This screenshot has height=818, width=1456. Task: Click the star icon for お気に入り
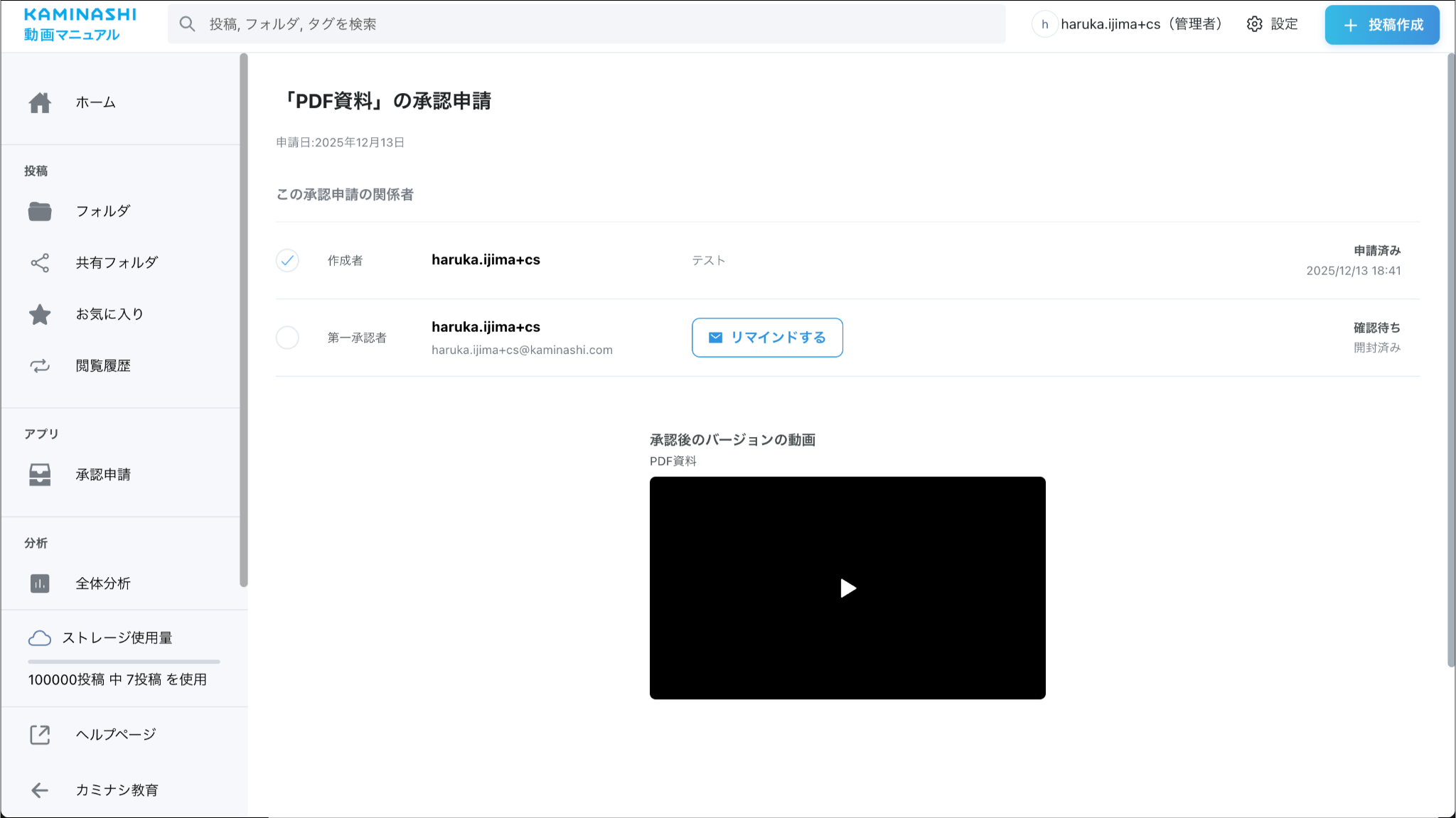(x=40, y=314)
